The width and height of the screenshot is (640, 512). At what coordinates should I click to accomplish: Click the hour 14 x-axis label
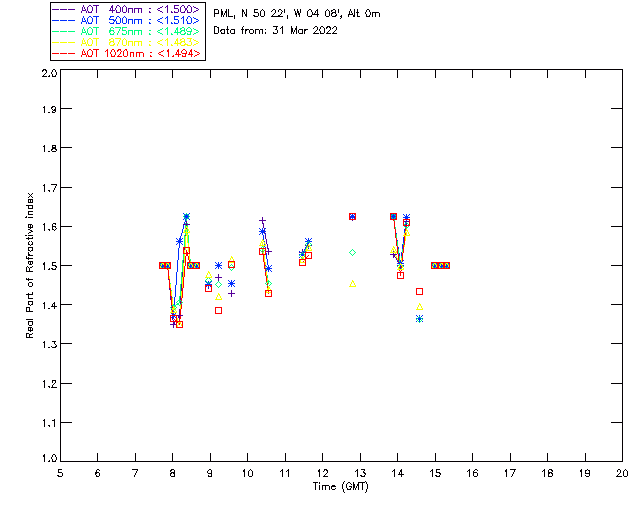[x=398, y=473]
